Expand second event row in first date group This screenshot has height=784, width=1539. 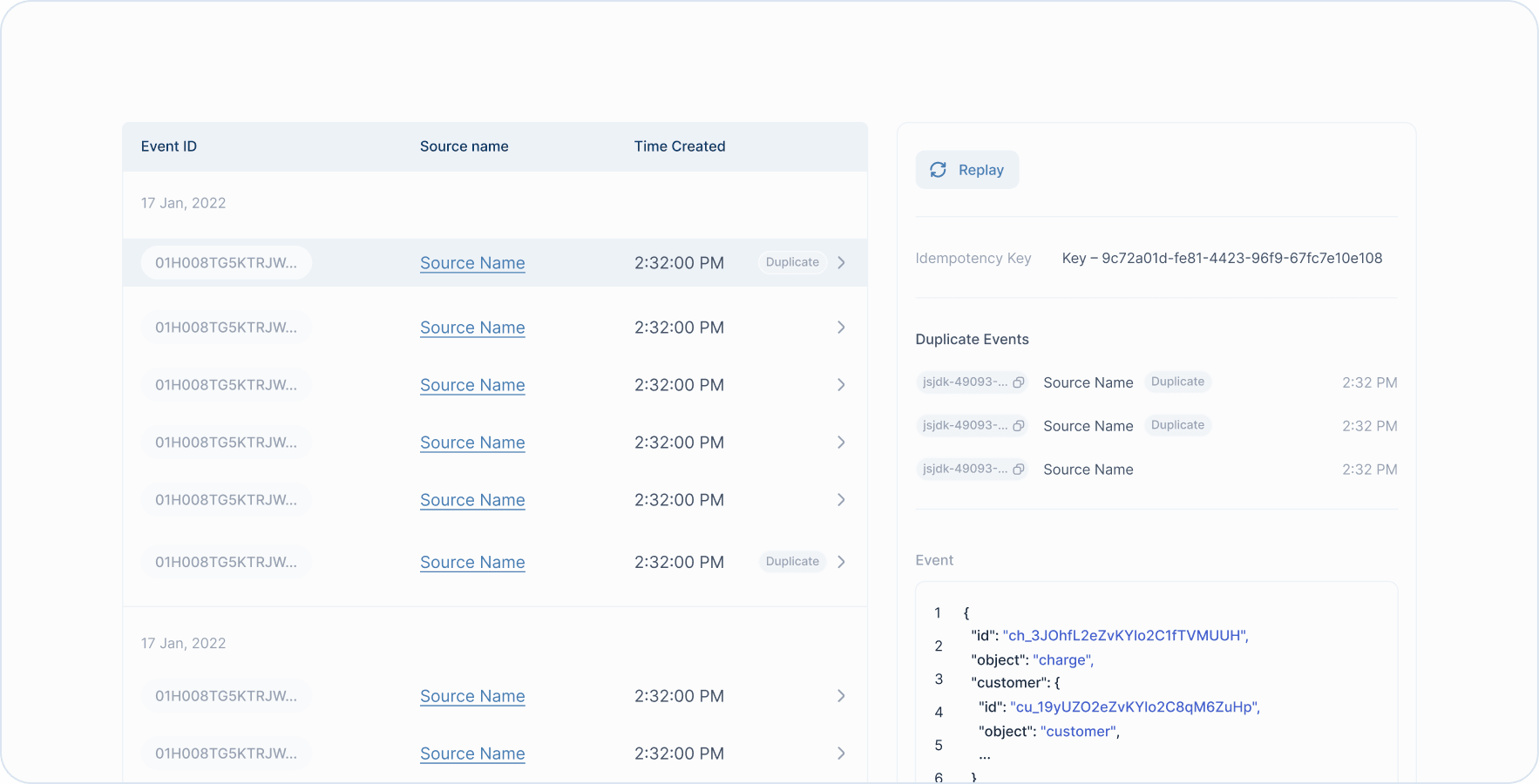[841, 328]
